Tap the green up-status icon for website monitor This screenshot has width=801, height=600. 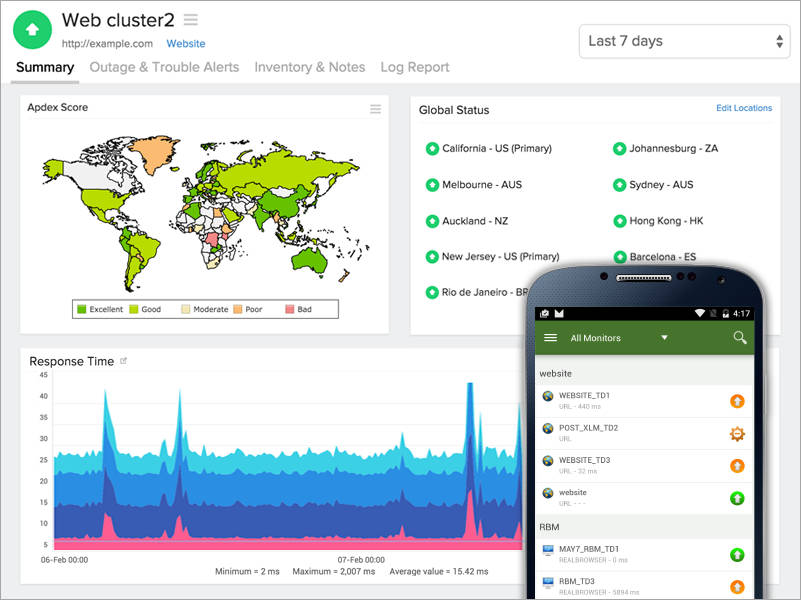coord(736,498)
